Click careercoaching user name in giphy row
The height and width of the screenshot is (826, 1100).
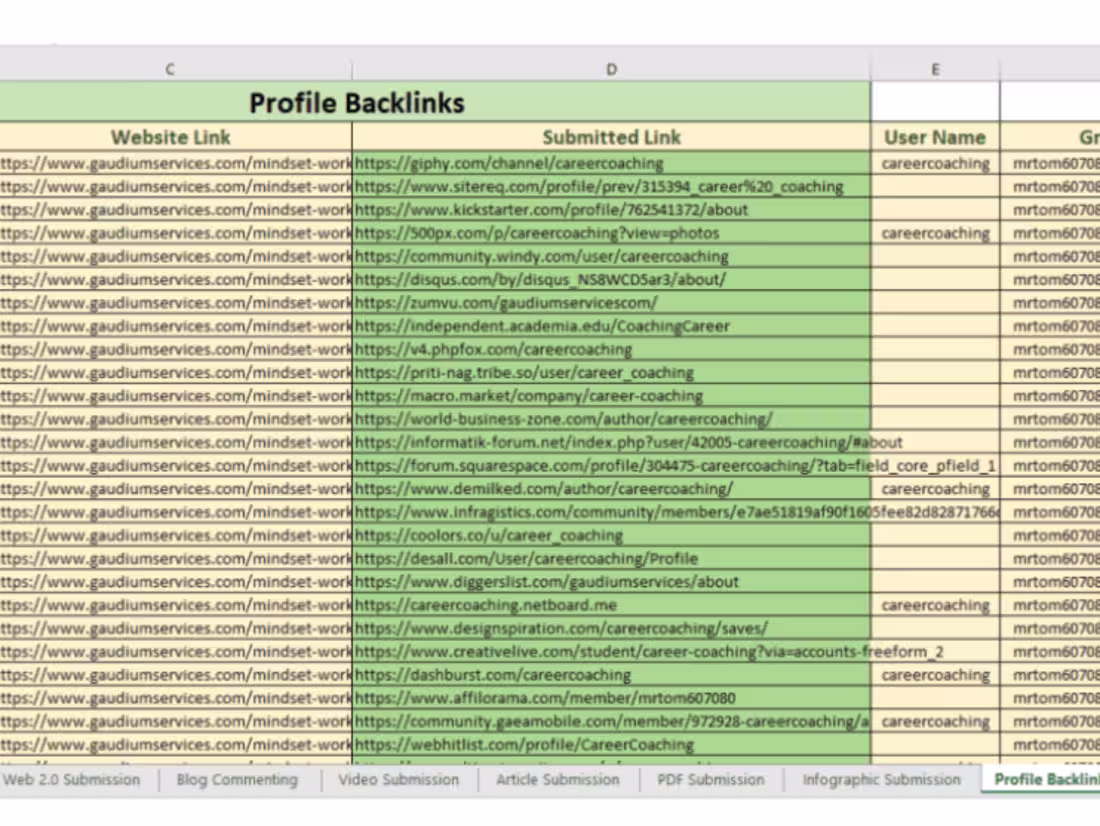pos(935,164)
